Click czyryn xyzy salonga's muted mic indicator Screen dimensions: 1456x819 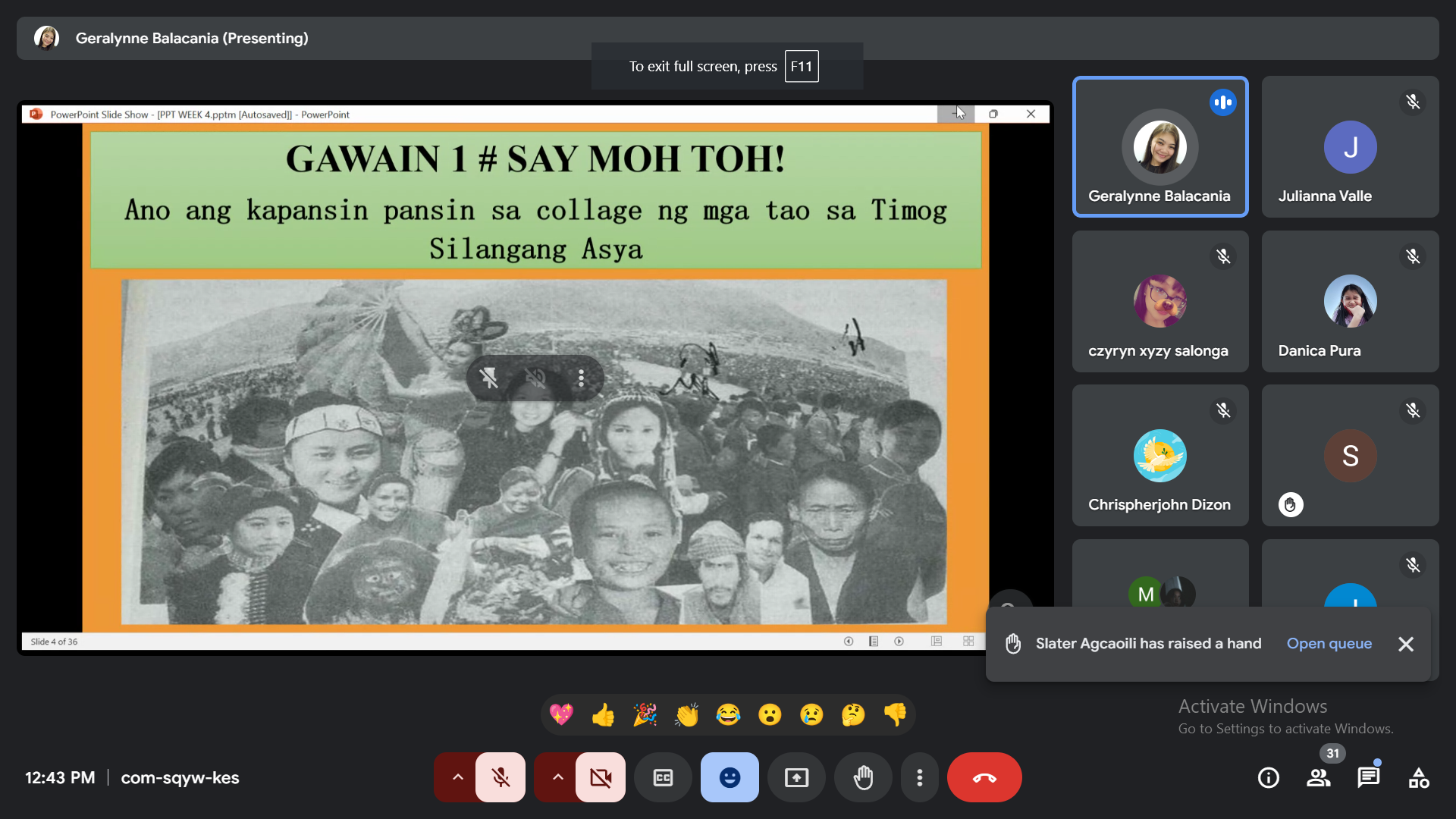point(1223,256)
